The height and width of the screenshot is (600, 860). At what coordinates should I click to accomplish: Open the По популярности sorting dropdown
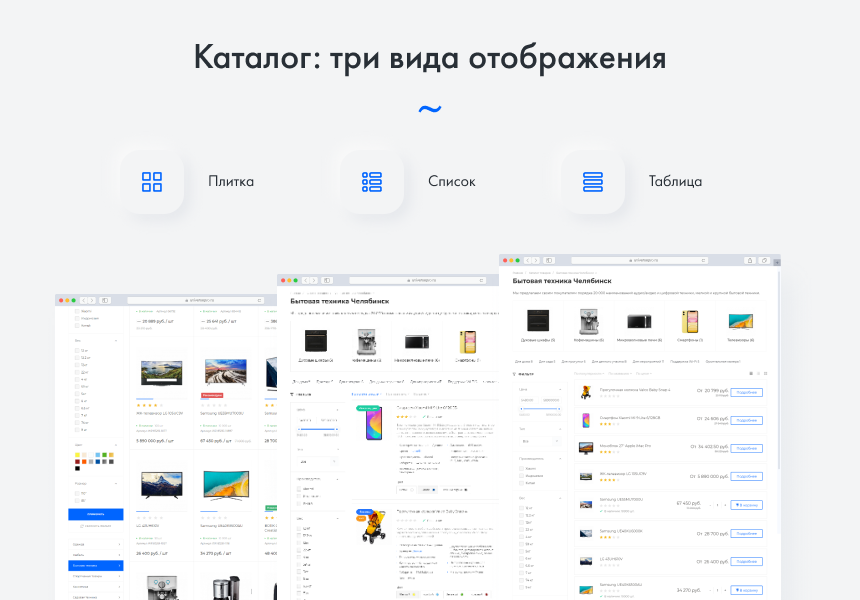(585, 373)
